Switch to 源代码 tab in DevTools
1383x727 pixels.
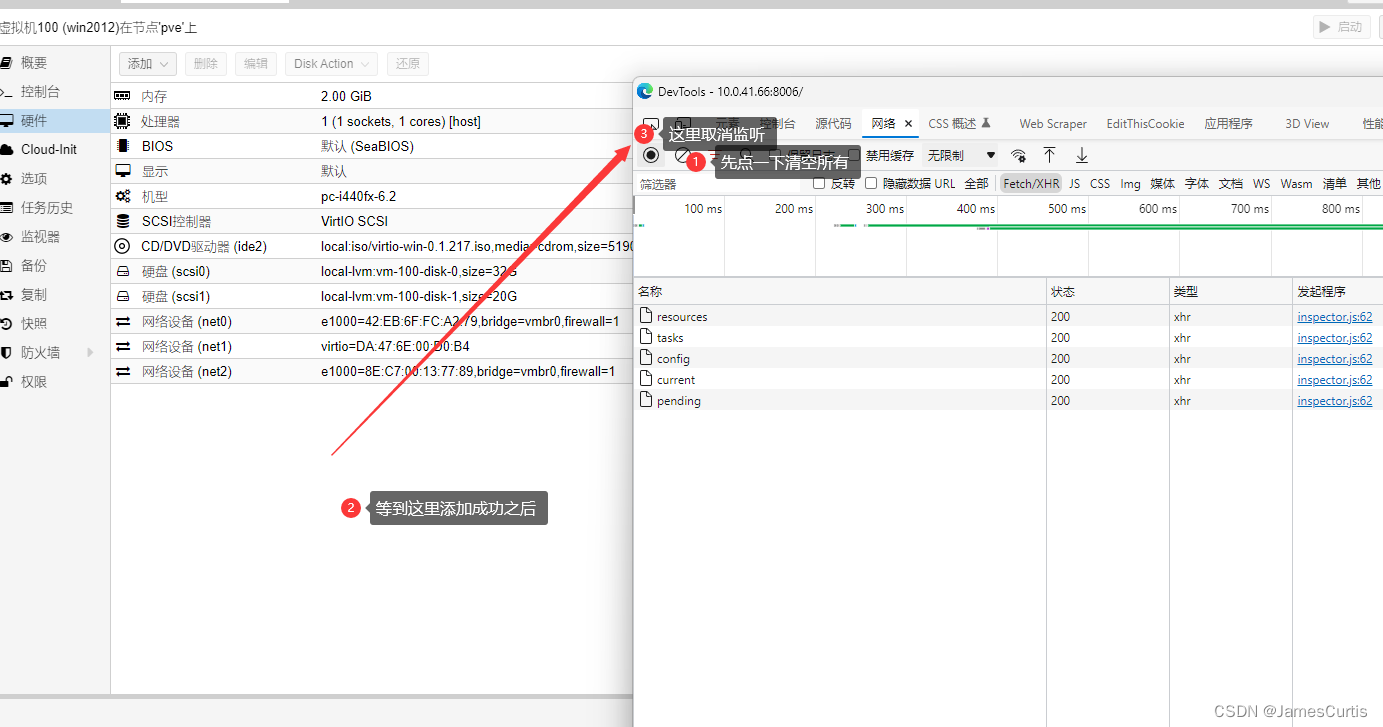click(x=833, y=124)
